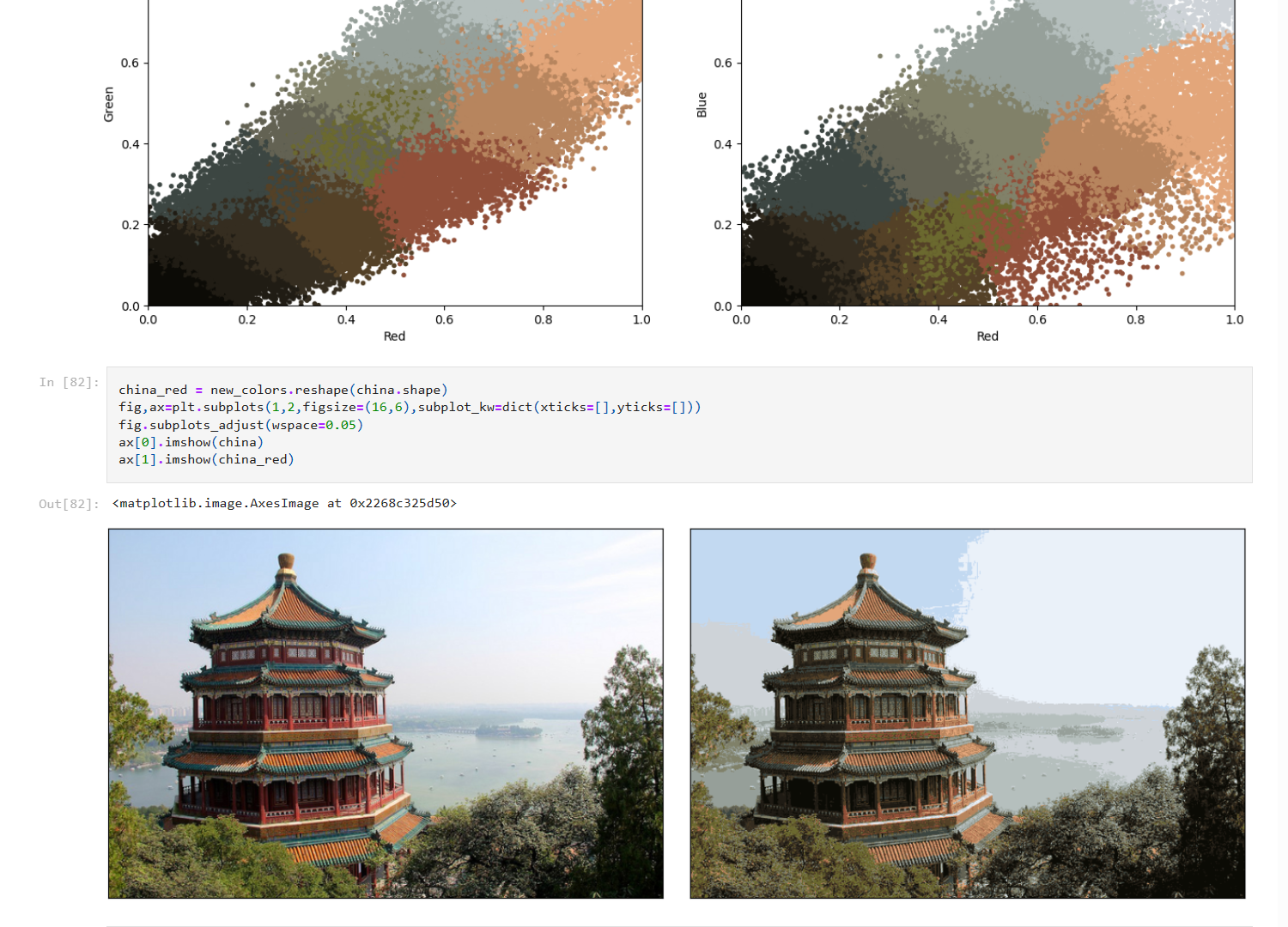This screenshot has width=1288, height=927.
Task: Select the color-reduced china image on the right
Action: [x=967, y=713]
